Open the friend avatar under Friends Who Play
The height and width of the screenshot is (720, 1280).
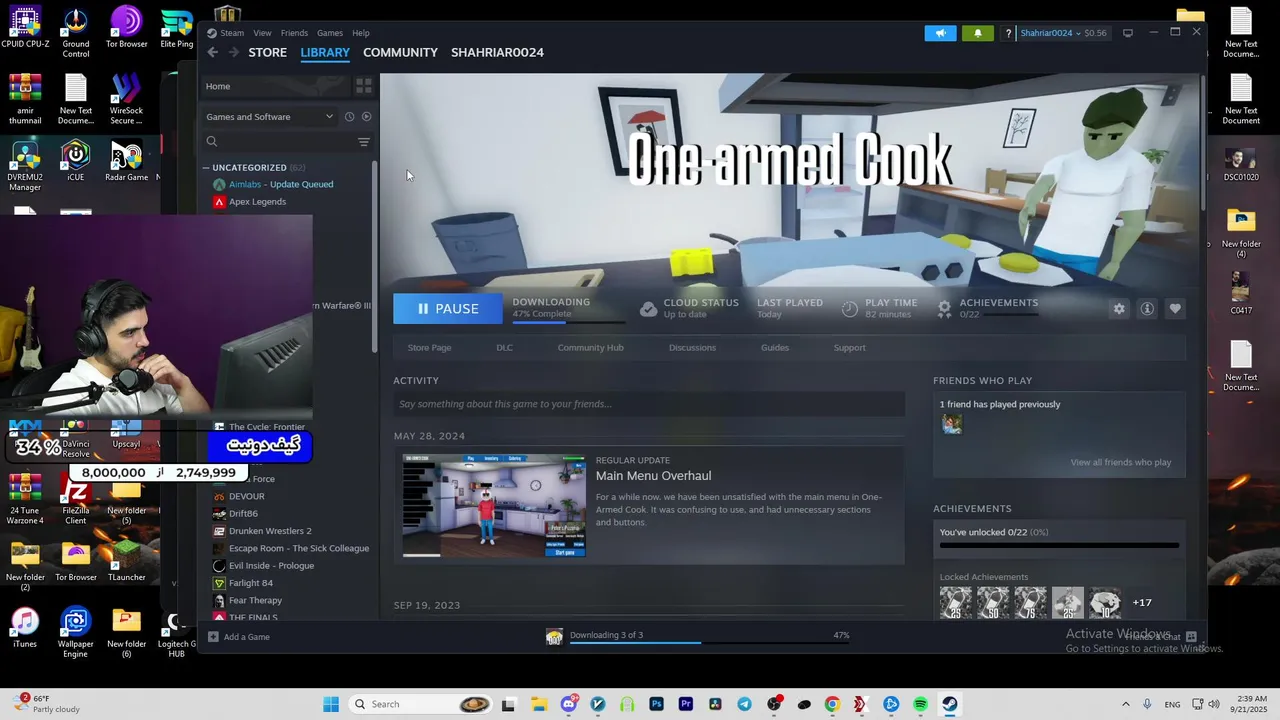(952, 424)
